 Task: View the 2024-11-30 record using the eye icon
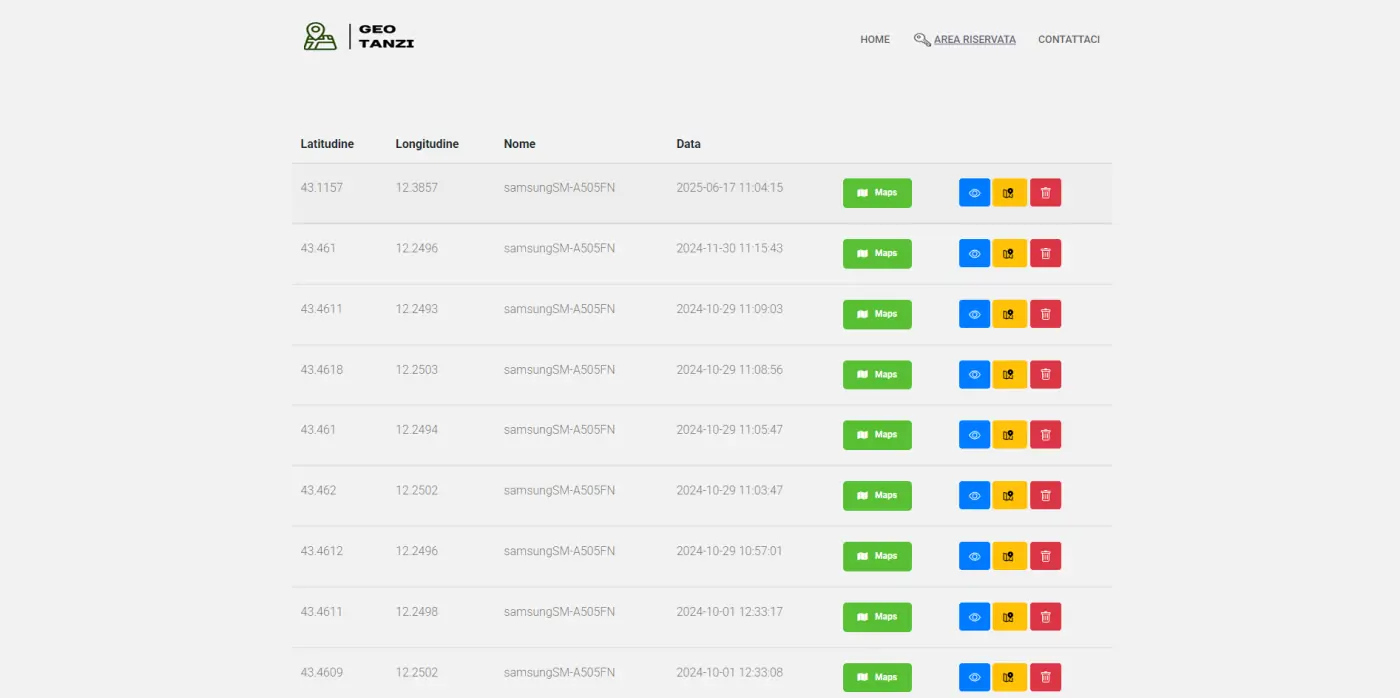coord(974,254)
